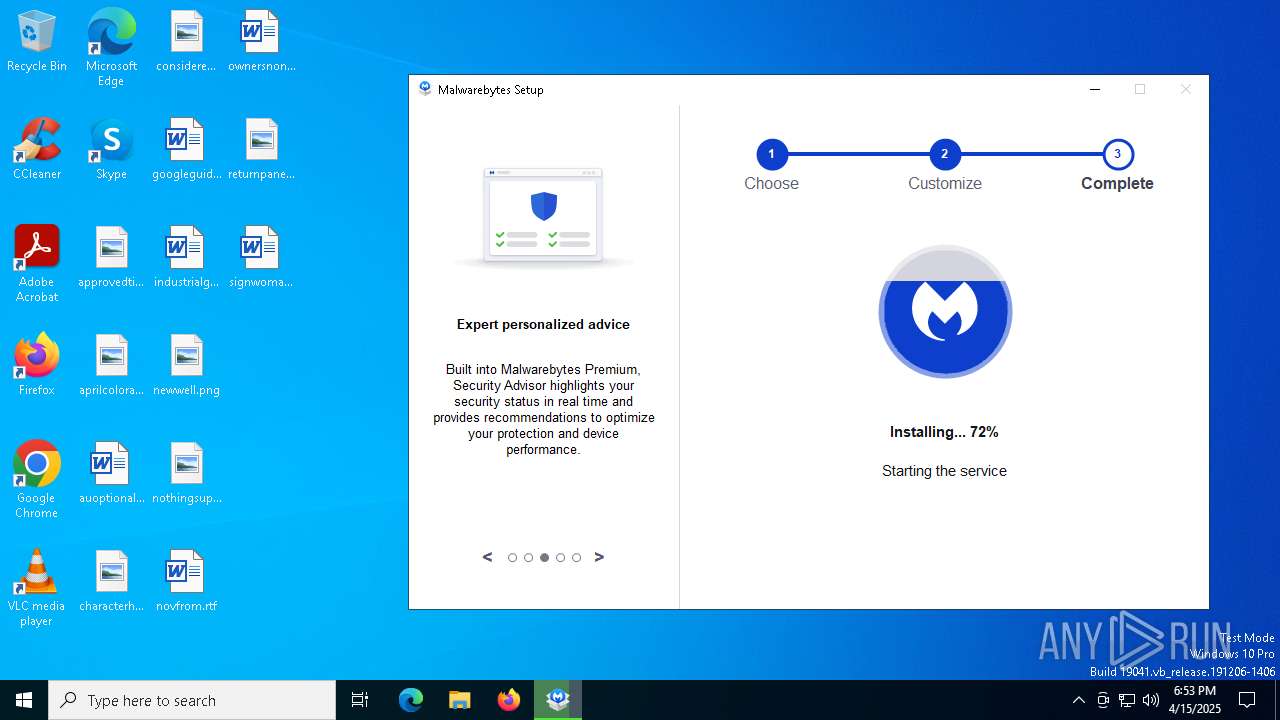
Task: Select the nothingsup... image file
Action: pos(186,473)
